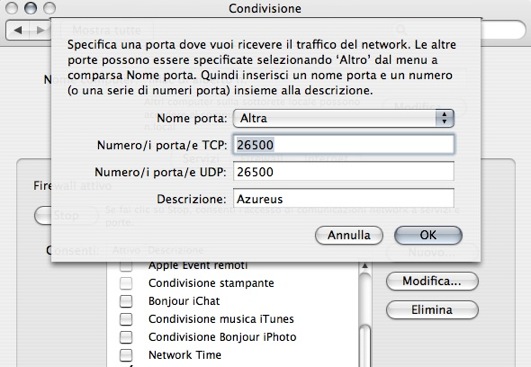Edit the Descrizione field containing Azureus
This screenshot has width=531, height=367.
[343, 199]
